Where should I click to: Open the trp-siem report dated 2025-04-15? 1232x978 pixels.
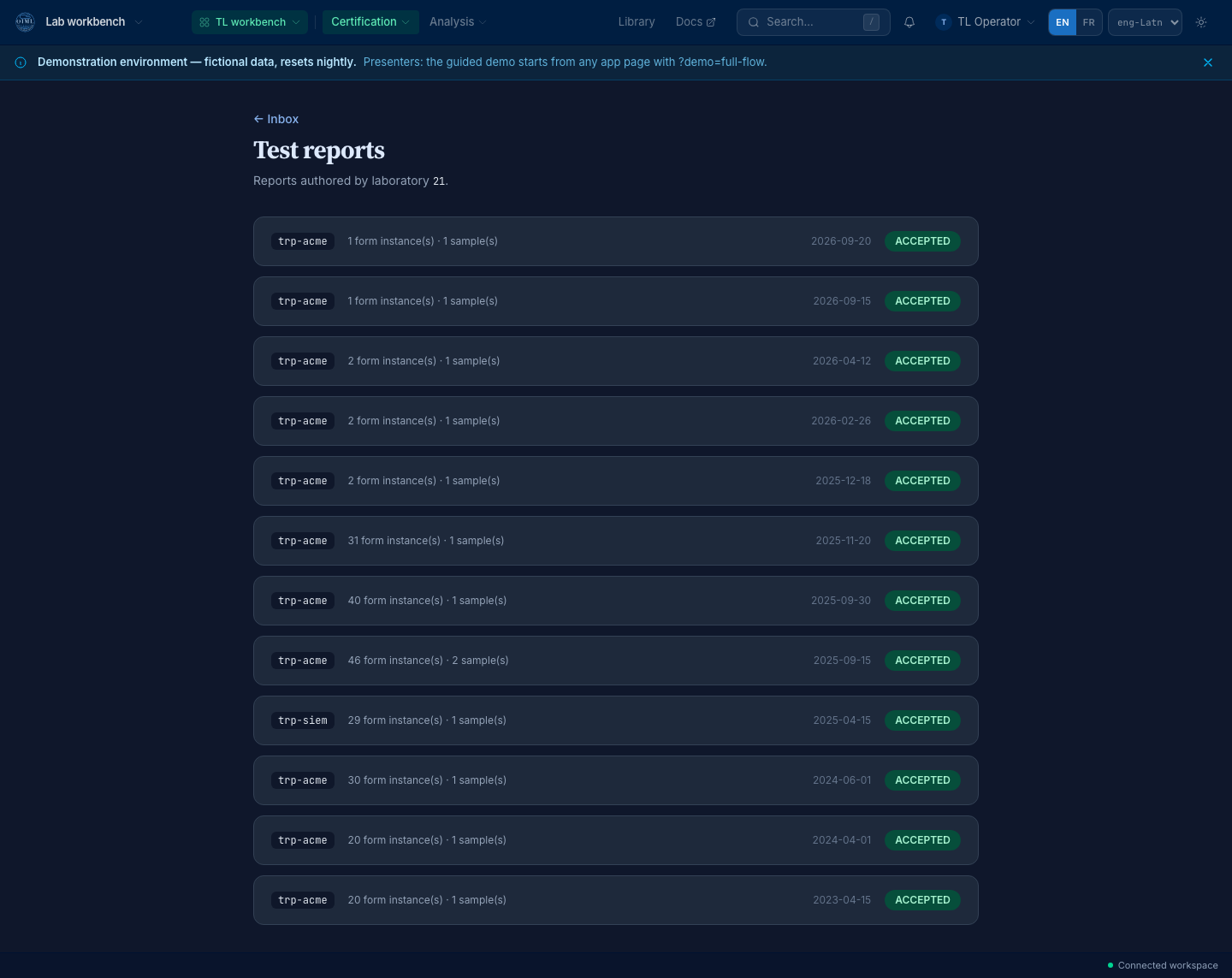[616, 720]
